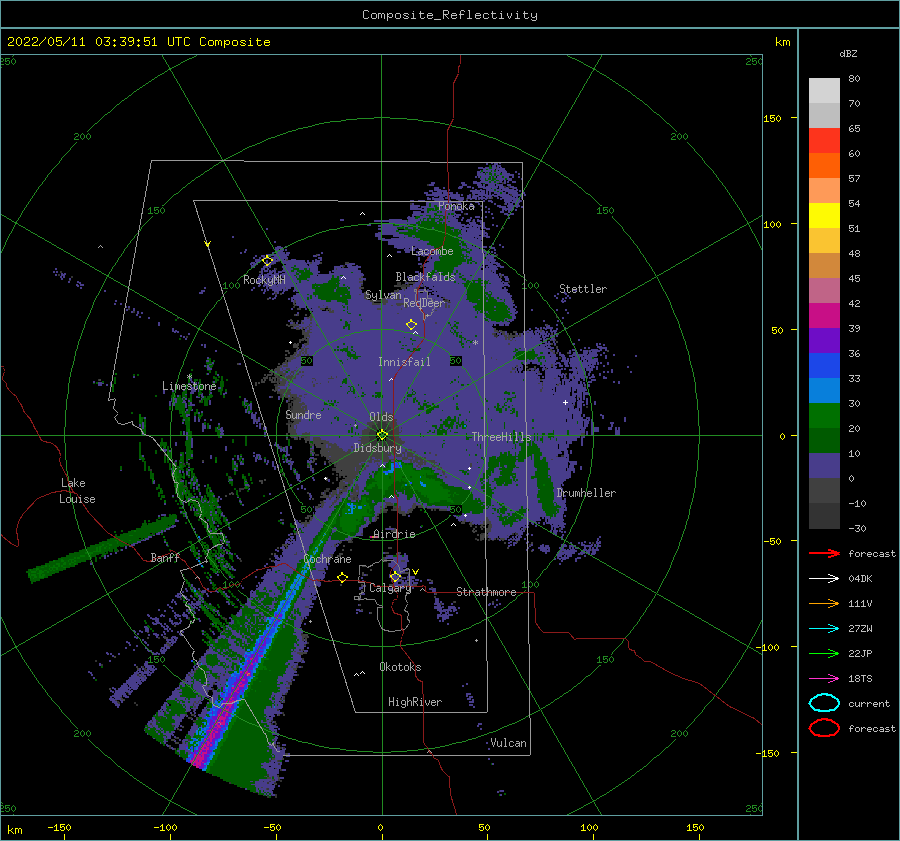
Task: Click the Banff label
Action: pos(165,557)
